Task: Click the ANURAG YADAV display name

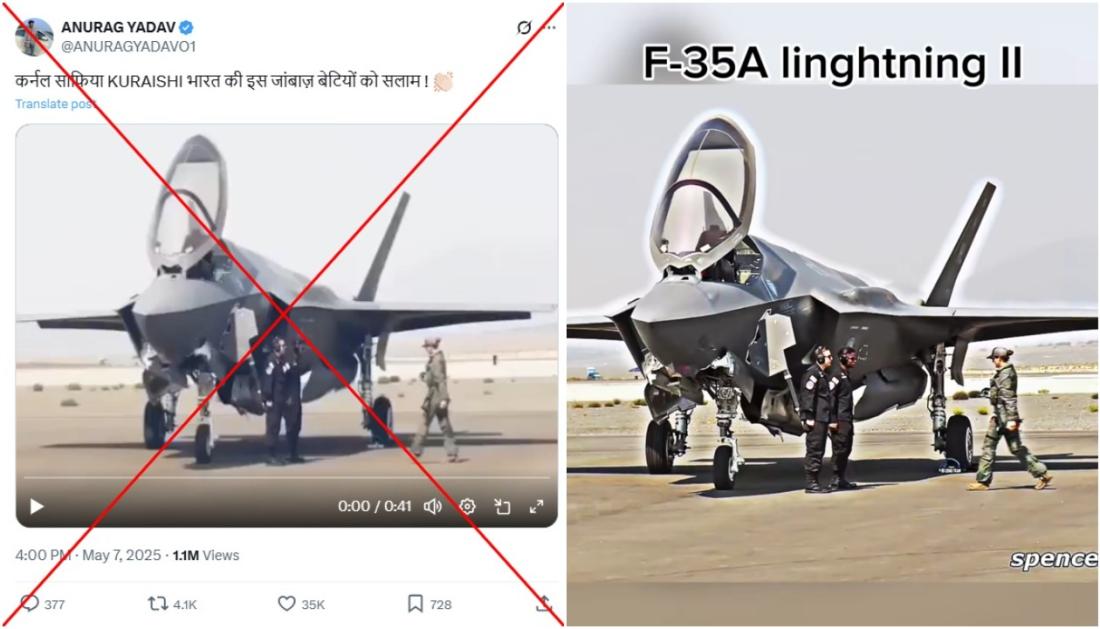Action: [118, 27]
